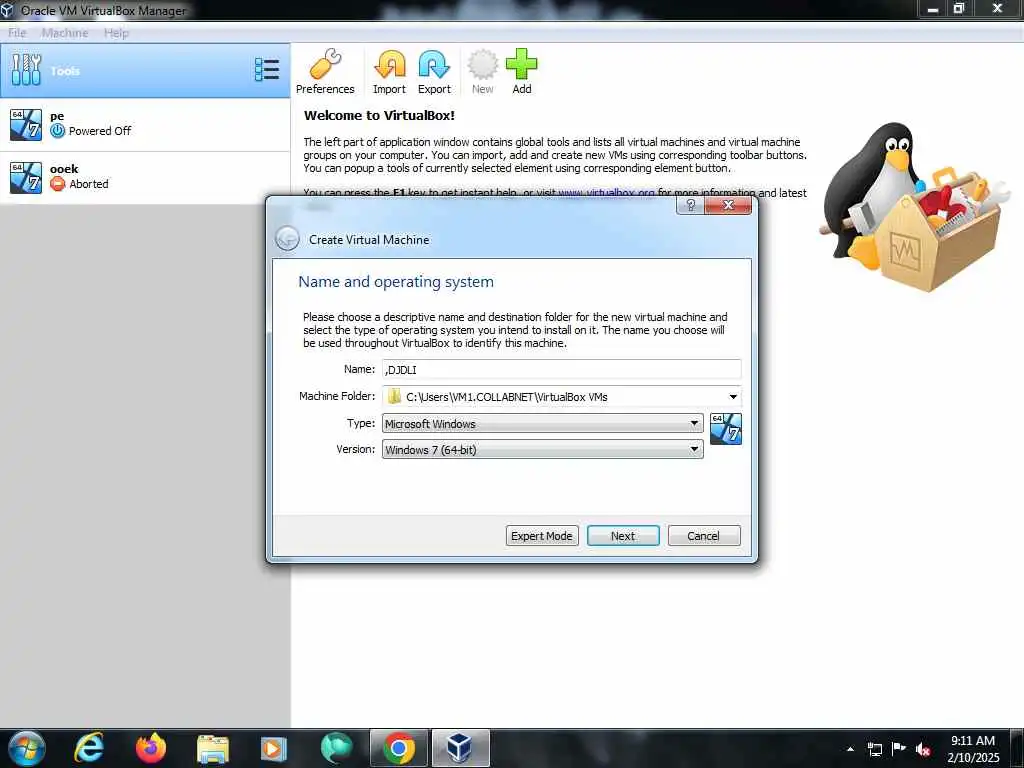This screenshot has width=1024, height=768.
Task: Open Preferences from the VirtualBox toolbar
Action: coord(325,72)
